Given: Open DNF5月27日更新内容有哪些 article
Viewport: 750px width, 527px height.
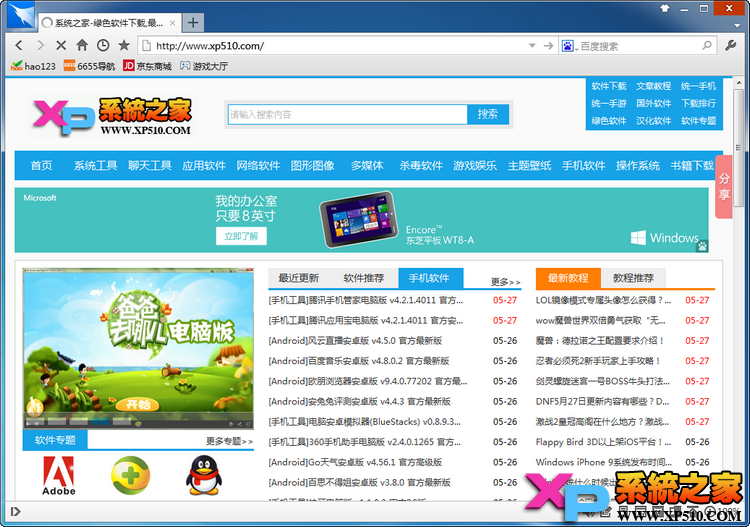Looking at the screenshot, I should click(602, 402).
